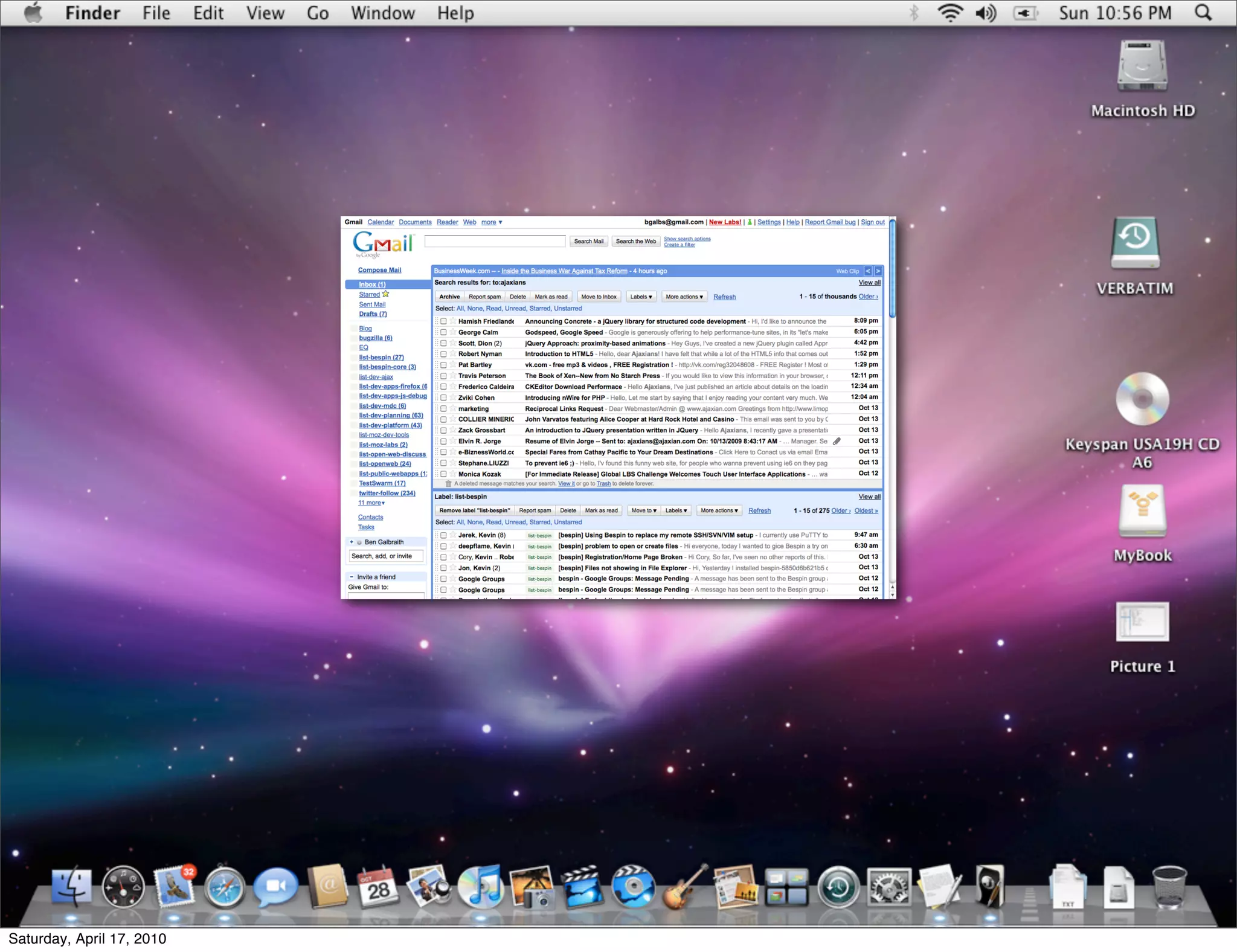Image resolution: width=1237 pixels, height=952 pixels.
Task: Launch iTunes from the Dock
Action: click(x=481, y=887)
